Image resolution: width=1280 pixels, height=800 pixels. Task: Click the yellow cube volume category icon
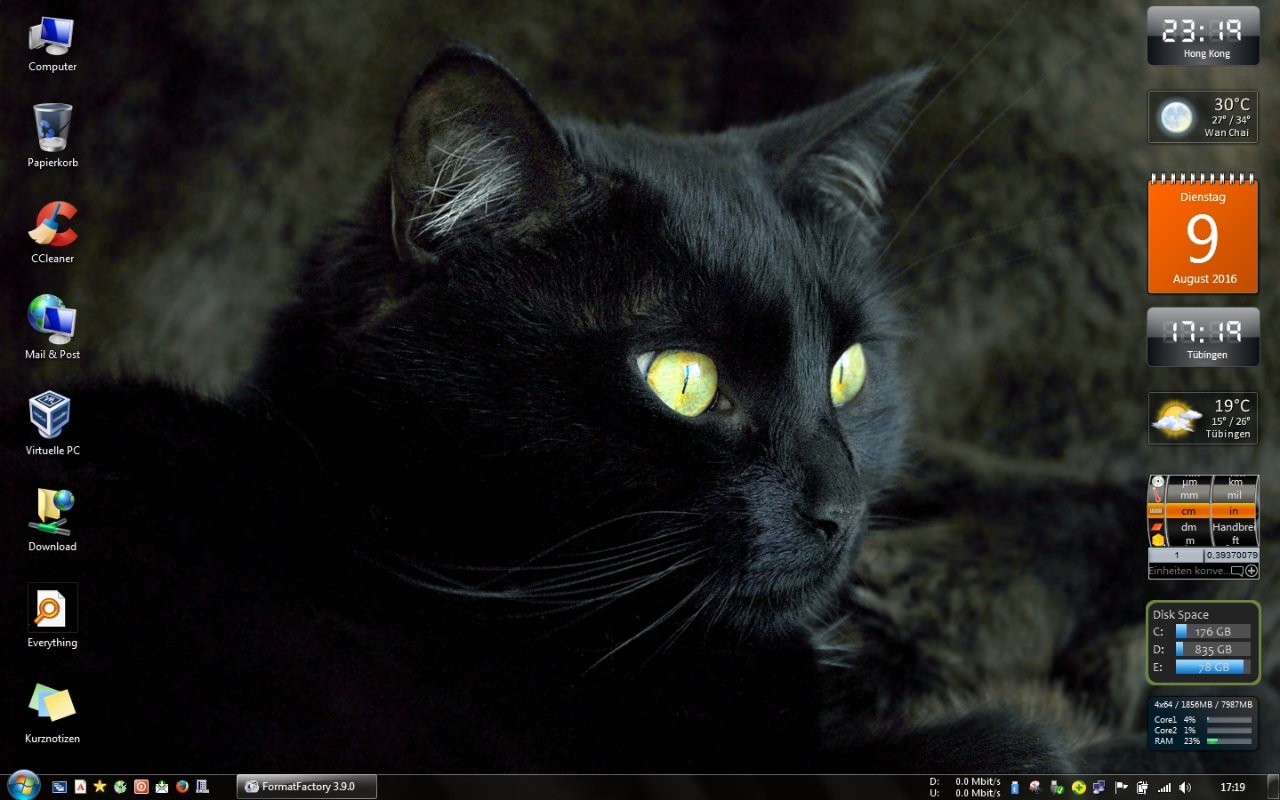click(1158, 540)
